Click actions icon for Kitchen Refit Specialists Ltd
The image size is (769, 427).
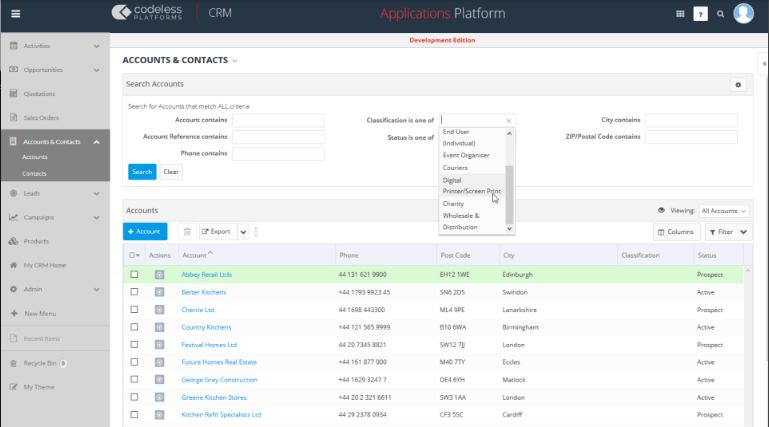tap(159, 415)
